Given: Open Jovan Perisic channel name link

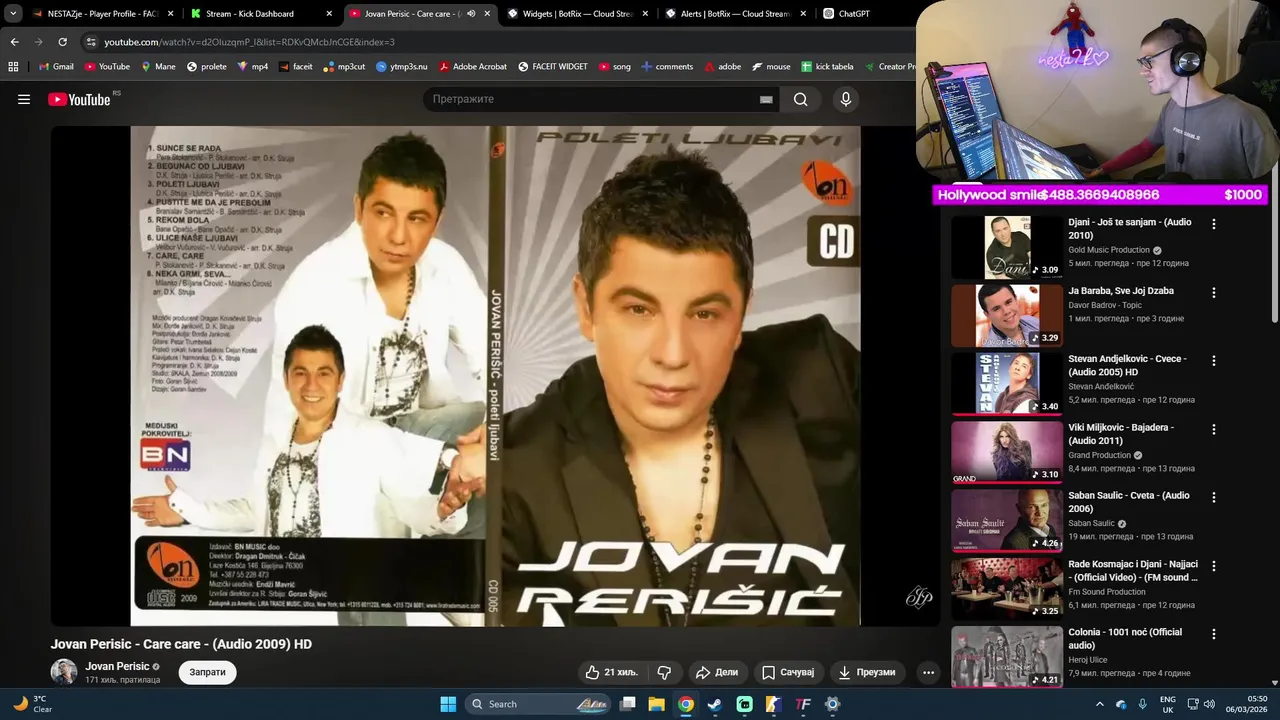Looking at the screenshot, I should 117,666.
